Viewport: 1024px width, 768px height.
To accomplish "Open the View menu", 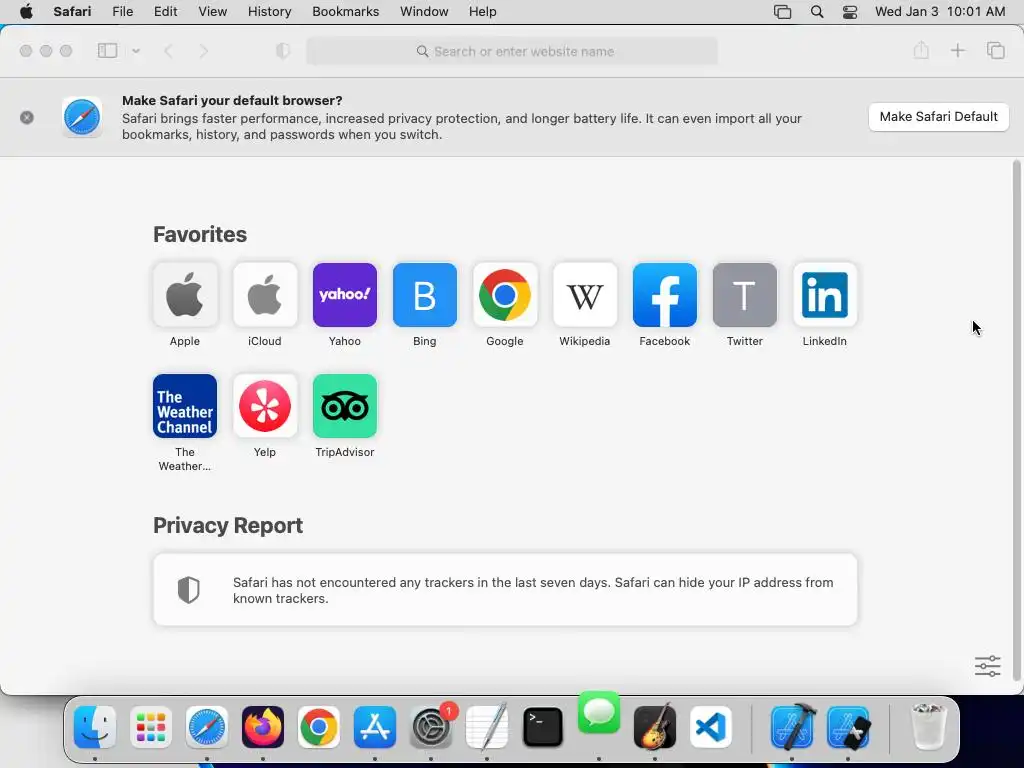I will point(212,12).
